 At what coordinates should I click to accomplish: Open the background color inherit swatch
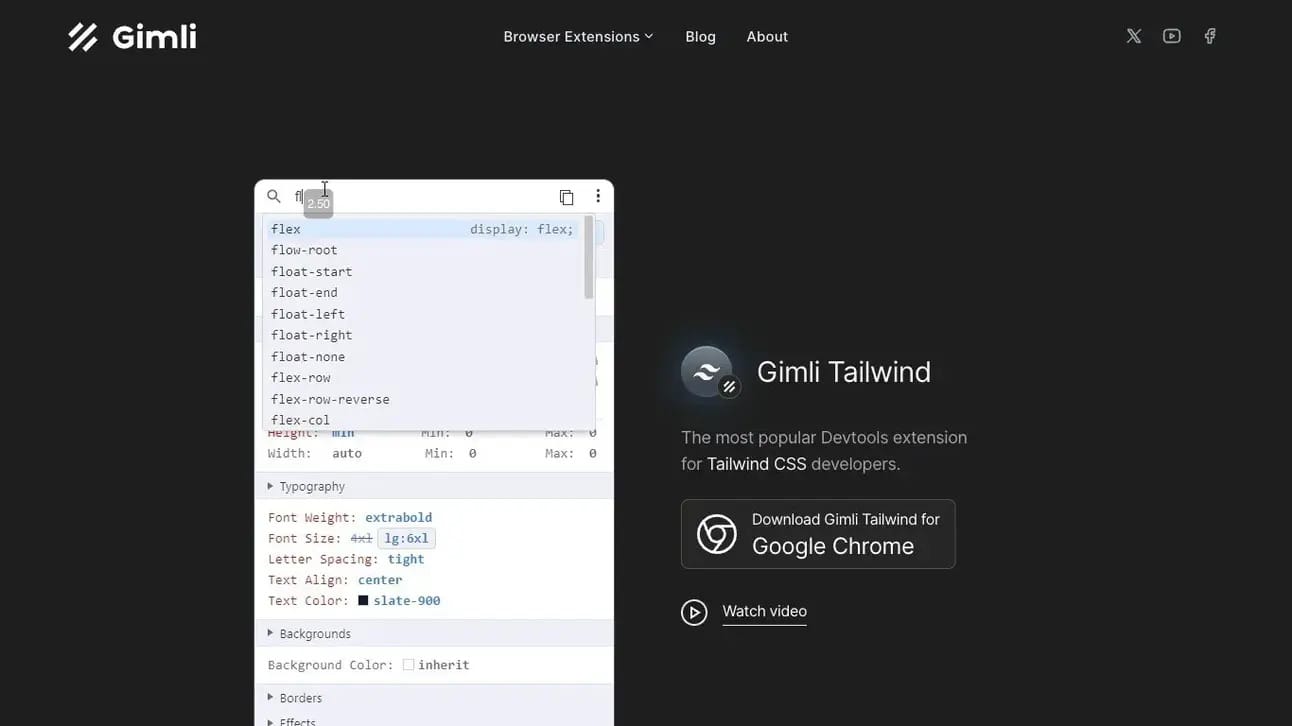tap(408, 665)
